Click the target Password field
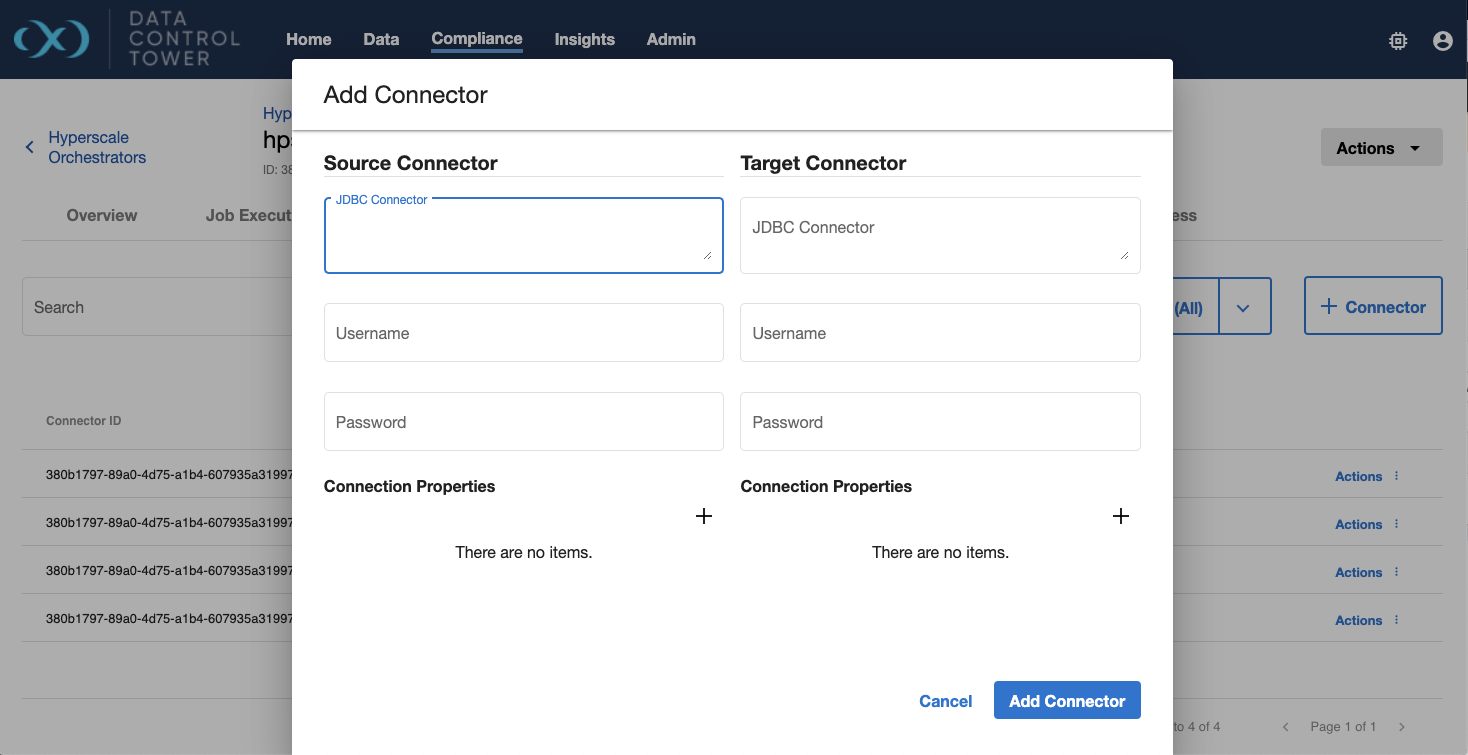 939,422
